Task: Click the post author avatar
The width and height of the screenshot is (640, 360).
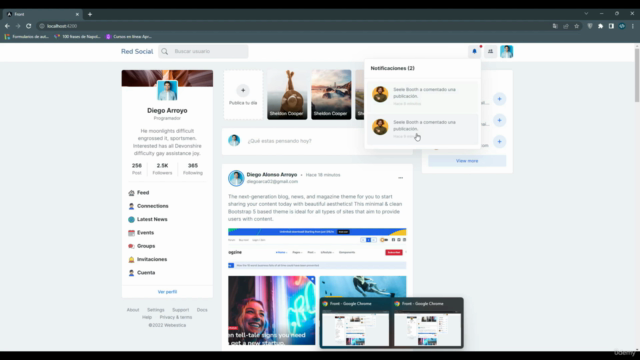Action: (x=236, y=178)
